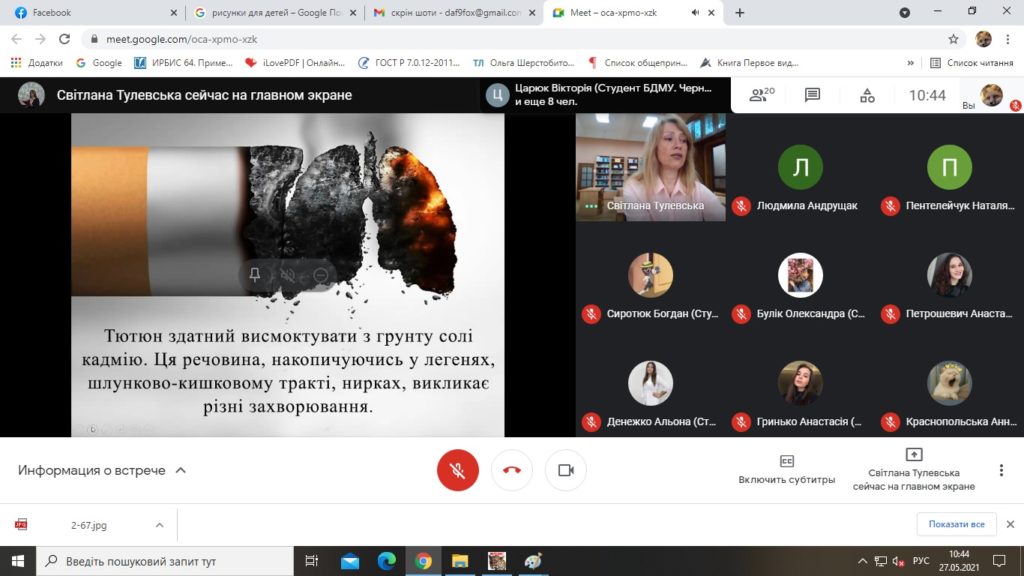The image size is (1024, 576).
Task: Go back using the browser back arrow
Action: pyautogui.click(x=17, y=39)
